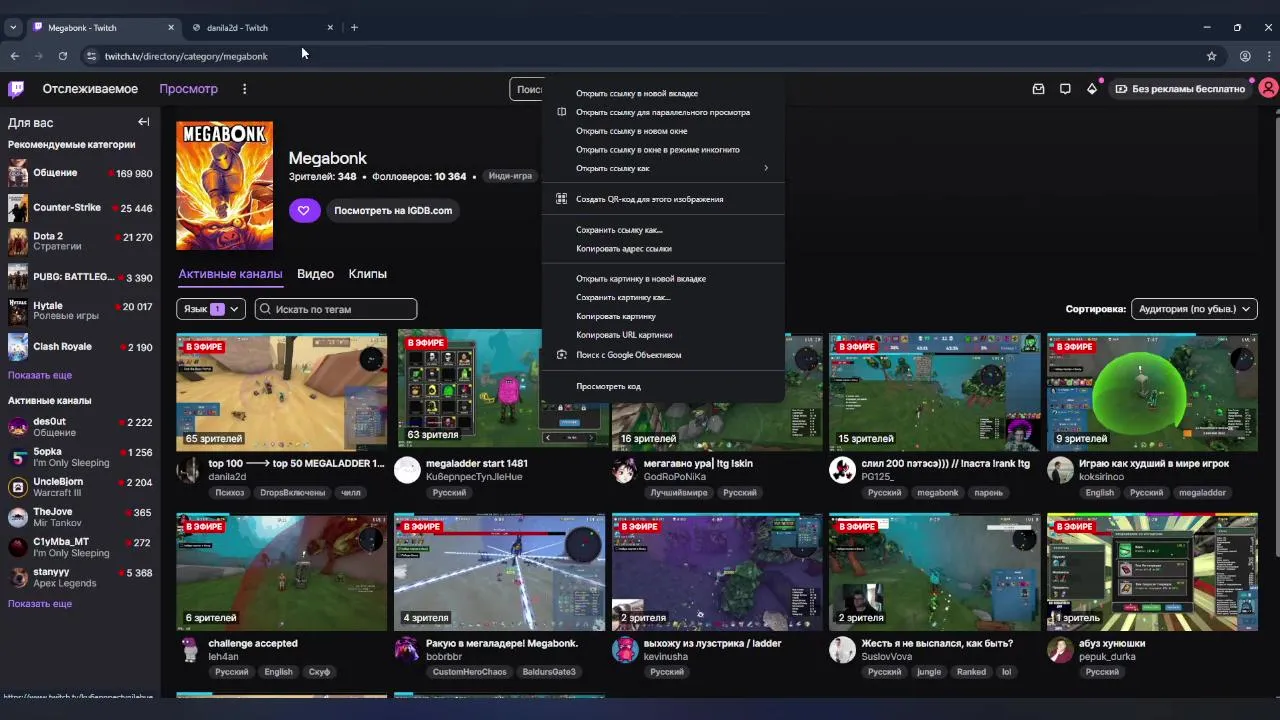This screenshot has width=1280, height=720.
Task: Open the Bits gem icon
Action: coord(1092,89)
